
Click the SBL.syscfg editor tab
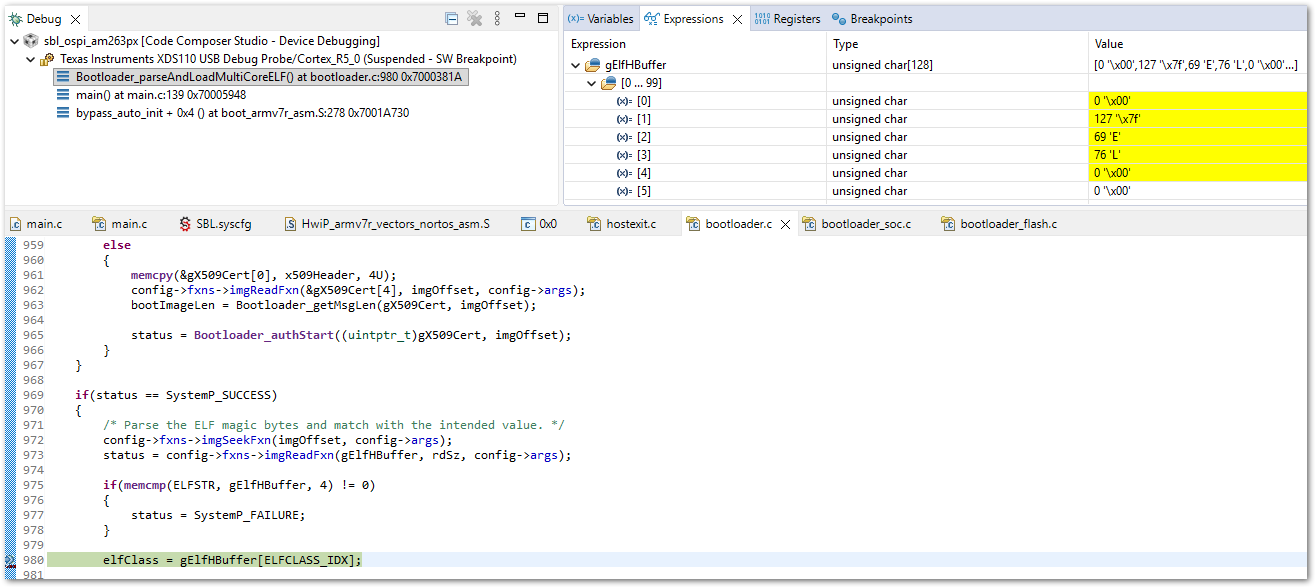(216, 224)
